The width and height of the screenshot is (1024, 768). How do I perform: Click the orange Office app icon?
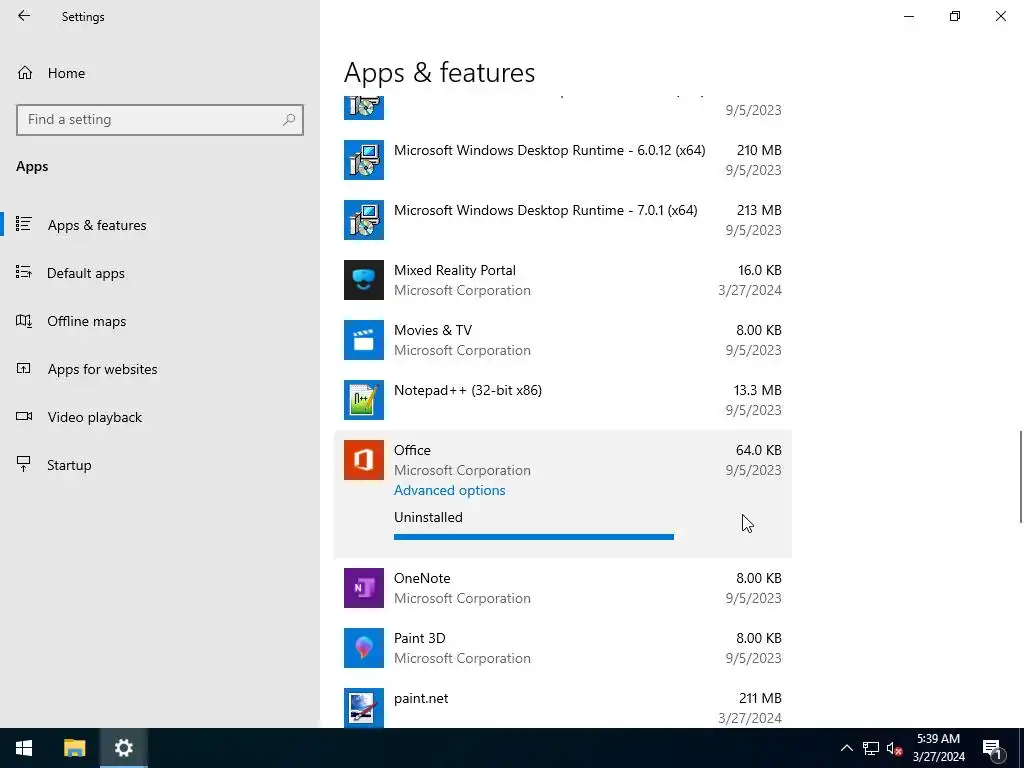(x=364, y=460)
